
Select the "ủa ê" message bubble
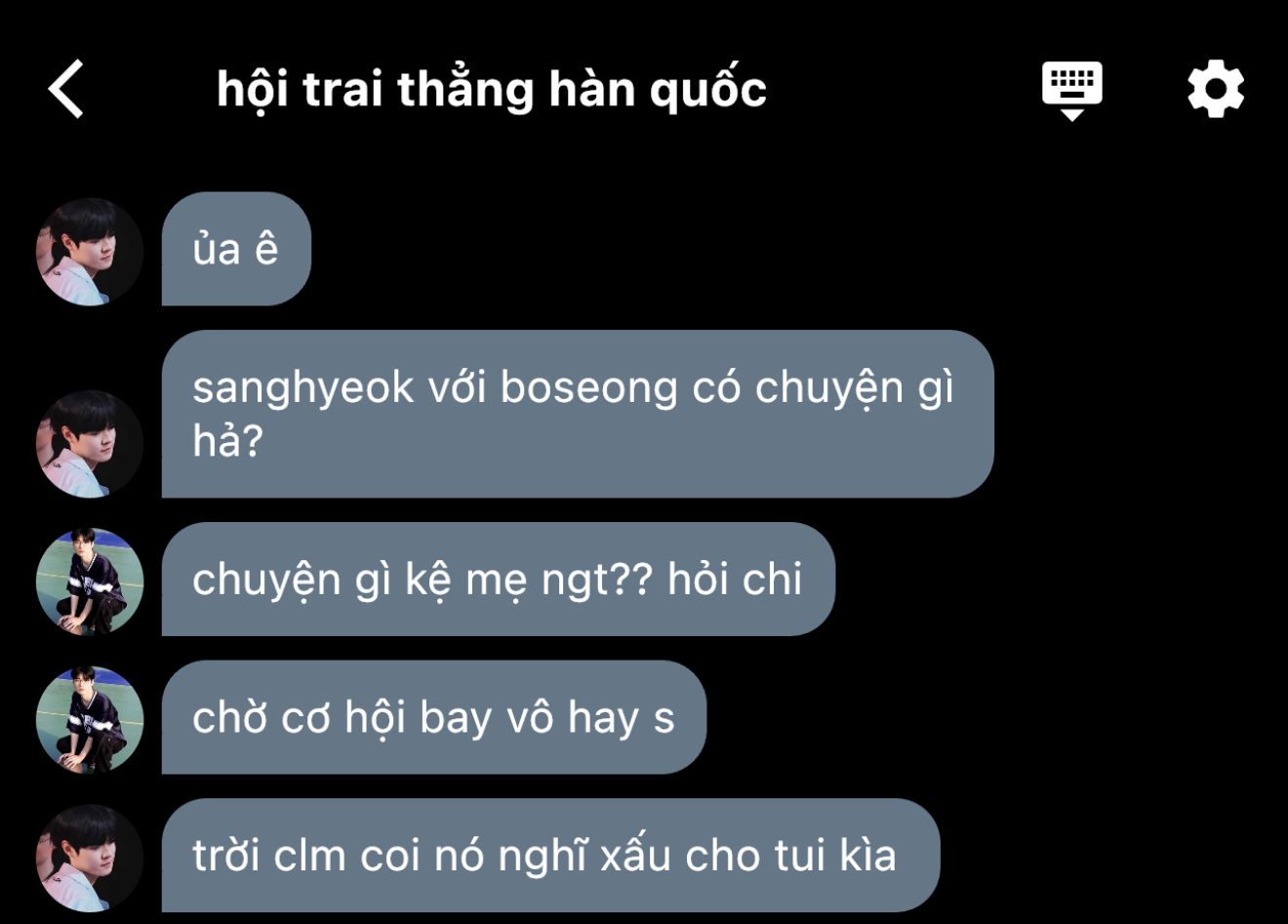click(x=236, y=249)
